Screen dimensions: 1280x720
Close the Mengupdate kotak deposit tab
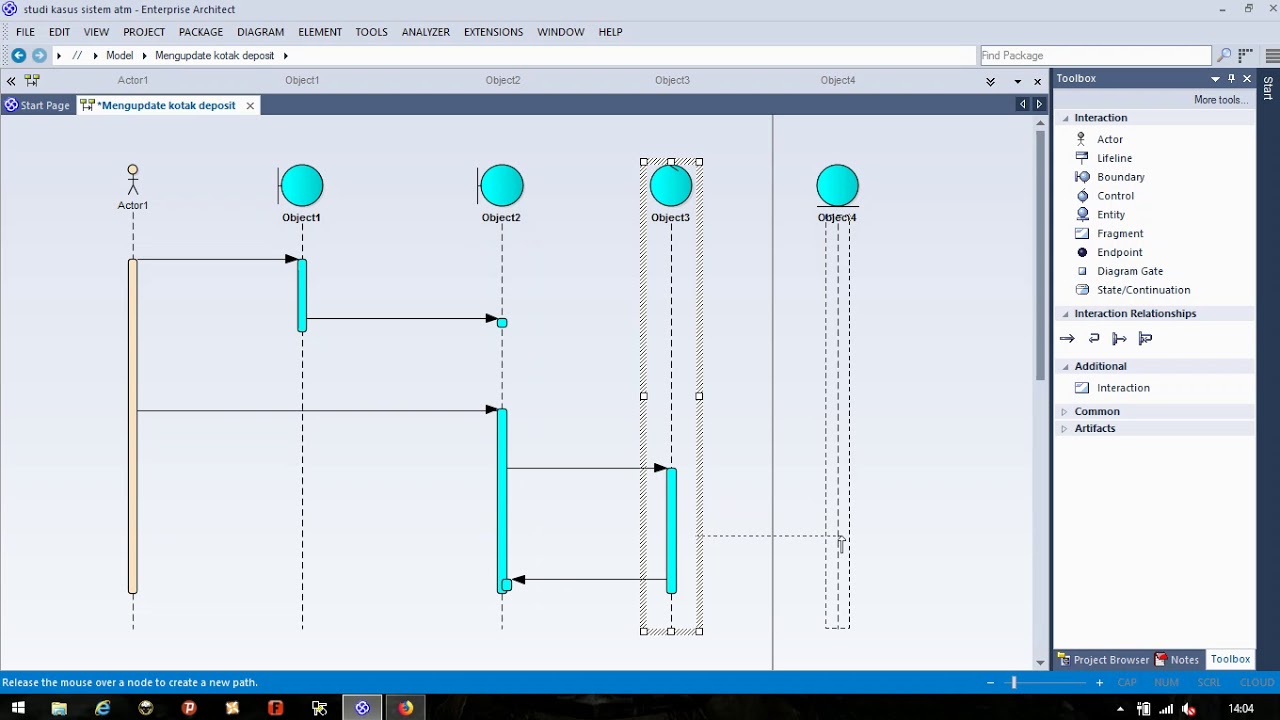pyautogui.click(x=250, y=105)
